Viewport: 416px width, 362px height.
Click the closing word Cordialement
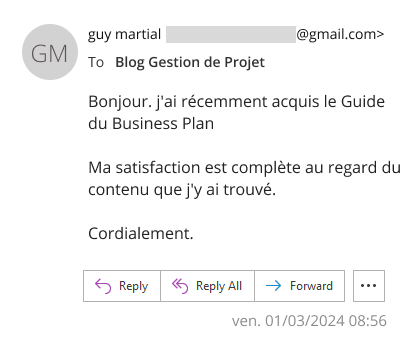coord(141,233)
